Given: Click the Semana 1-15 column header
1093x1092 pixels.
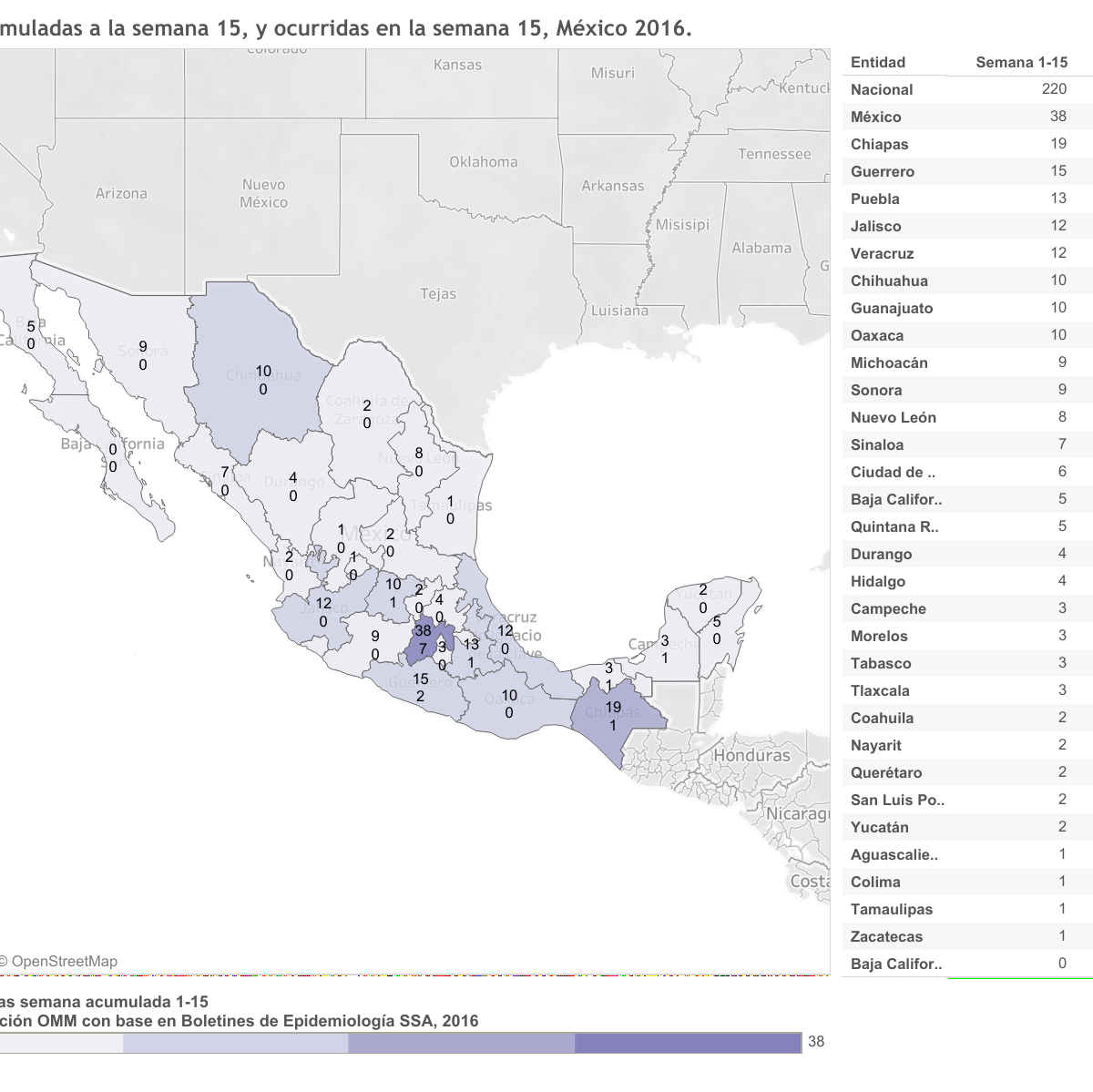Looking at the screenshot, I should [1021, 62].
